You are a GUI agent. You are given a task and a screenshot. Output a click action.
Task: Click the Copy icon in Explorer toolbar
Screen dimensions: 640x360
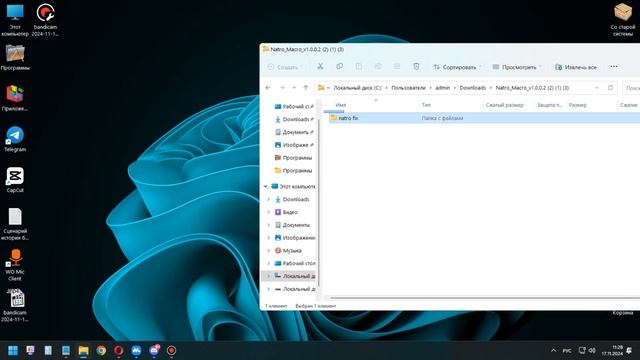click(339, 67)
